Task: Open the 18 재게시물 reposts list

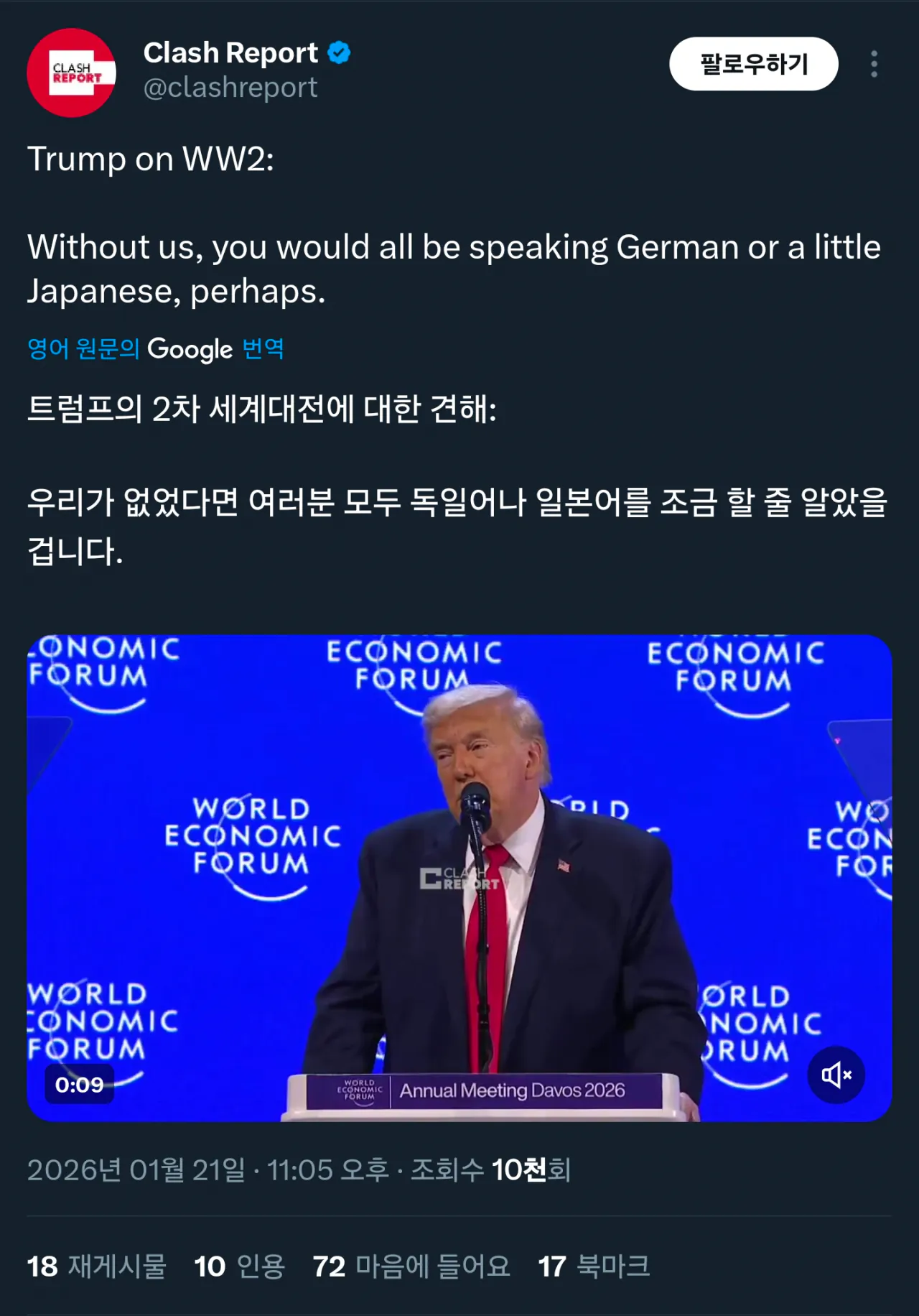Action: coord(97,1266)
